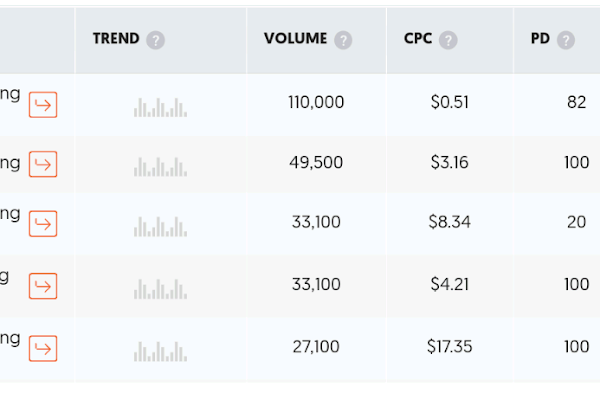This screenshot has width=600, height=400.
Task: Open the help tooltip next to VOLUME
Action: tap(343, 40)
